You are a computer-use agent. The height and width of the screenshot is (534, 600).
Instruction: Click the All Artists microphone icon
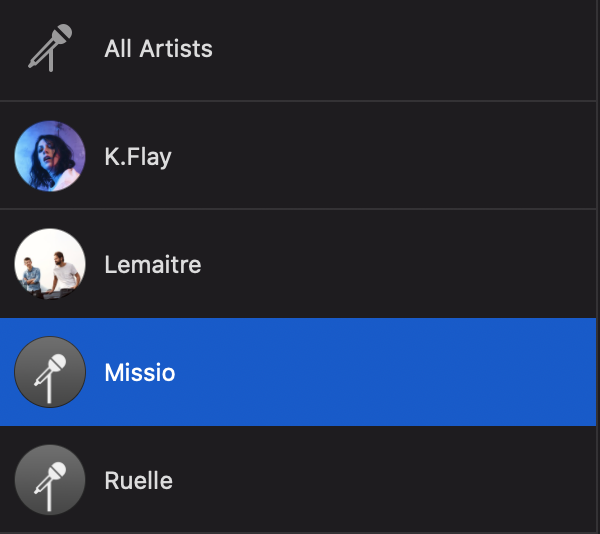tap(50, 48)
